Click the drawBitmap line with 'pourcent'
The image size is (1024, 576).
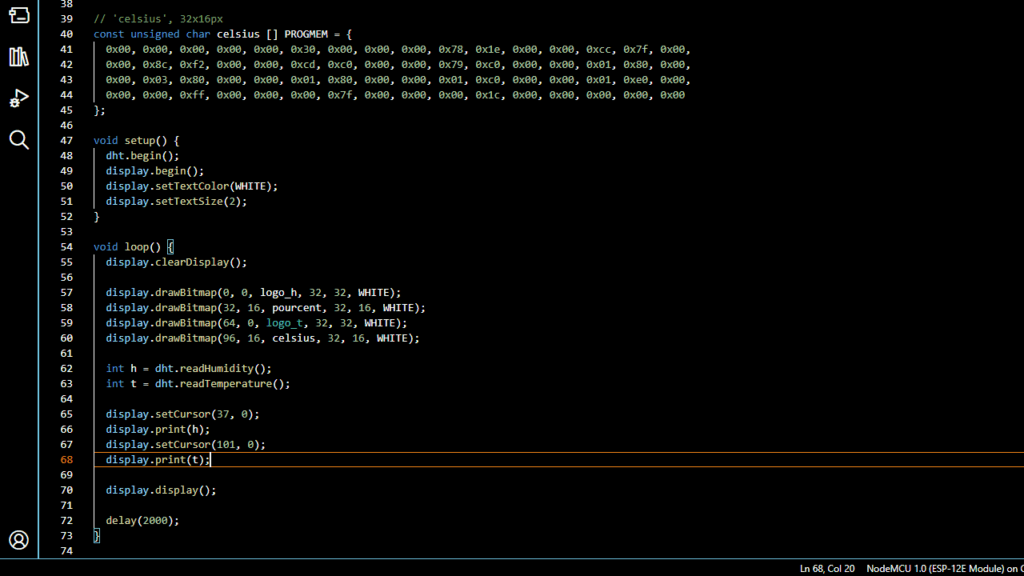[x=266, y=308]
